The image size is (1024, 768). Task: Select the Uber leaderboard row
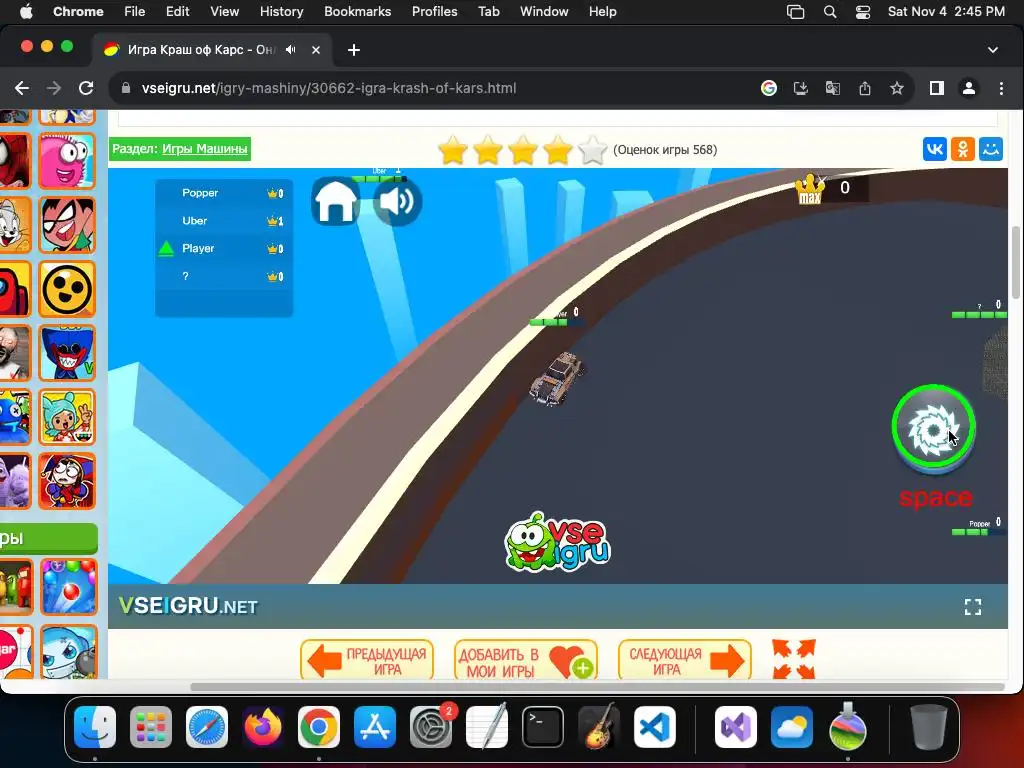(x=224, y=221)
